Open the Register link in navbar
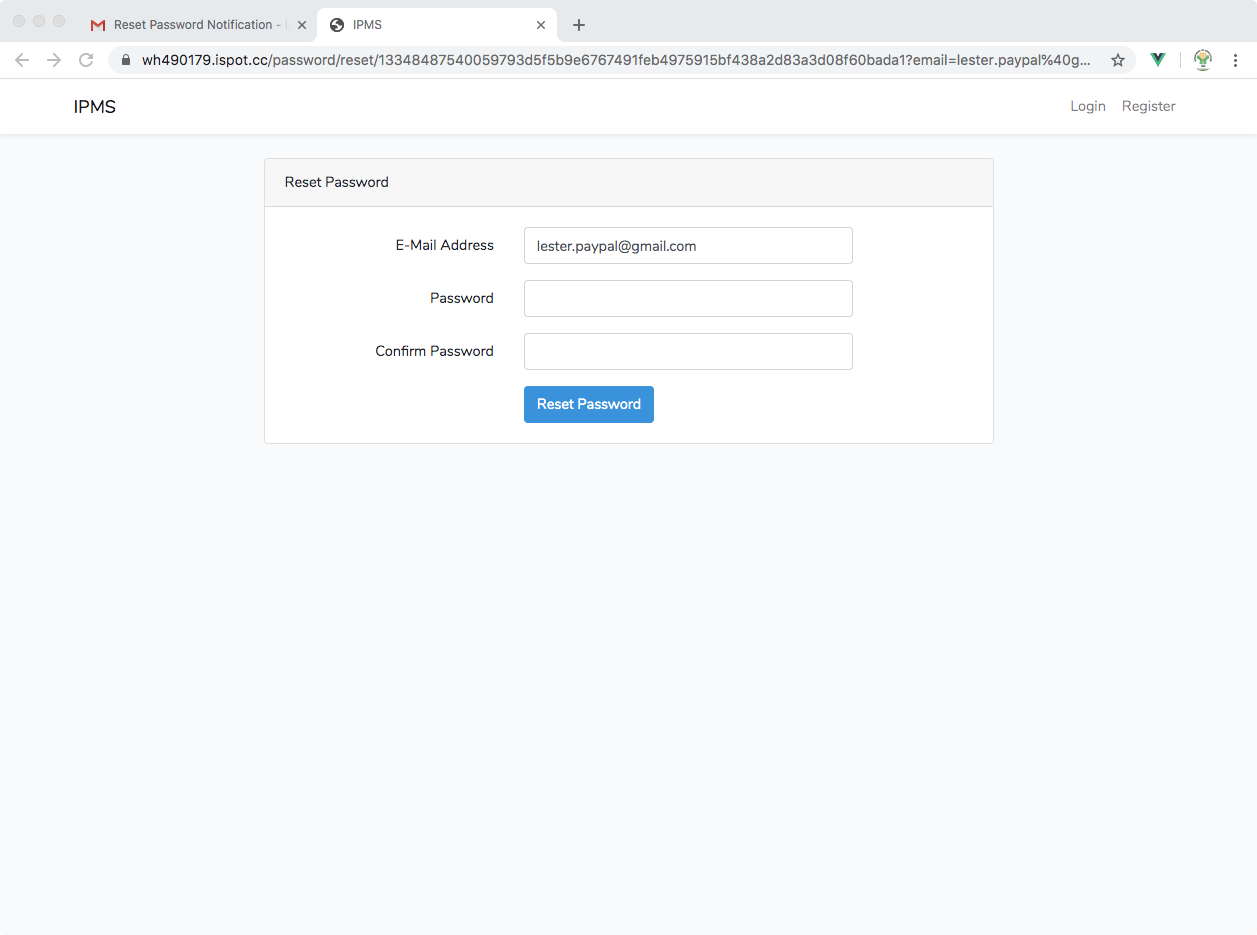The width and height of the screenshot is (1257, 935). [x=1149, y=106]
